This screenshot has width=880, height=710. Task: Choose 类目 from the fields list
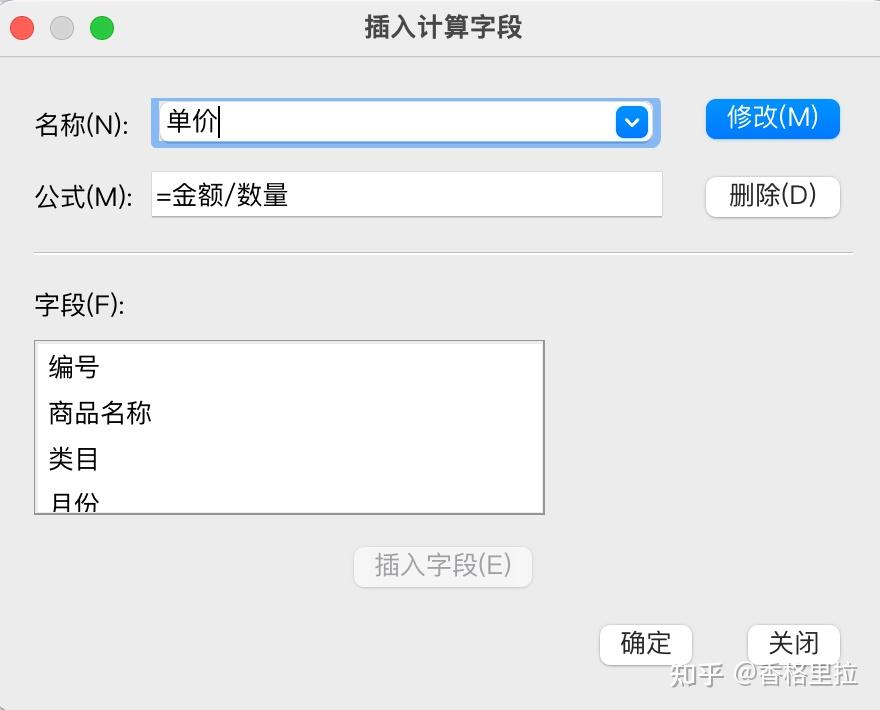pyautogui.click(x=75, y=459)
